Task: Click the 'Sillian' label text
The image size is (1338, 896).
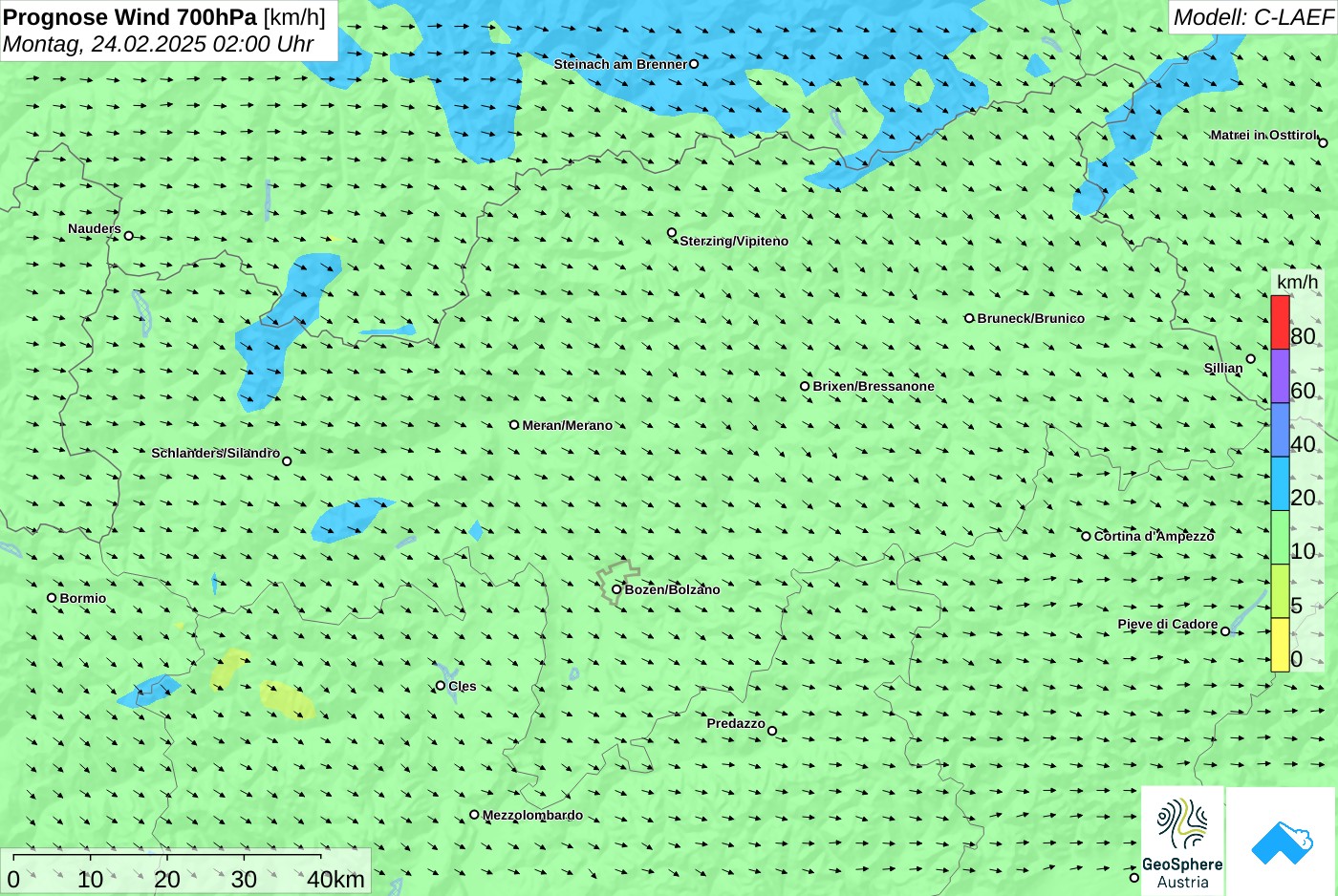Action: coord(1223,368)
